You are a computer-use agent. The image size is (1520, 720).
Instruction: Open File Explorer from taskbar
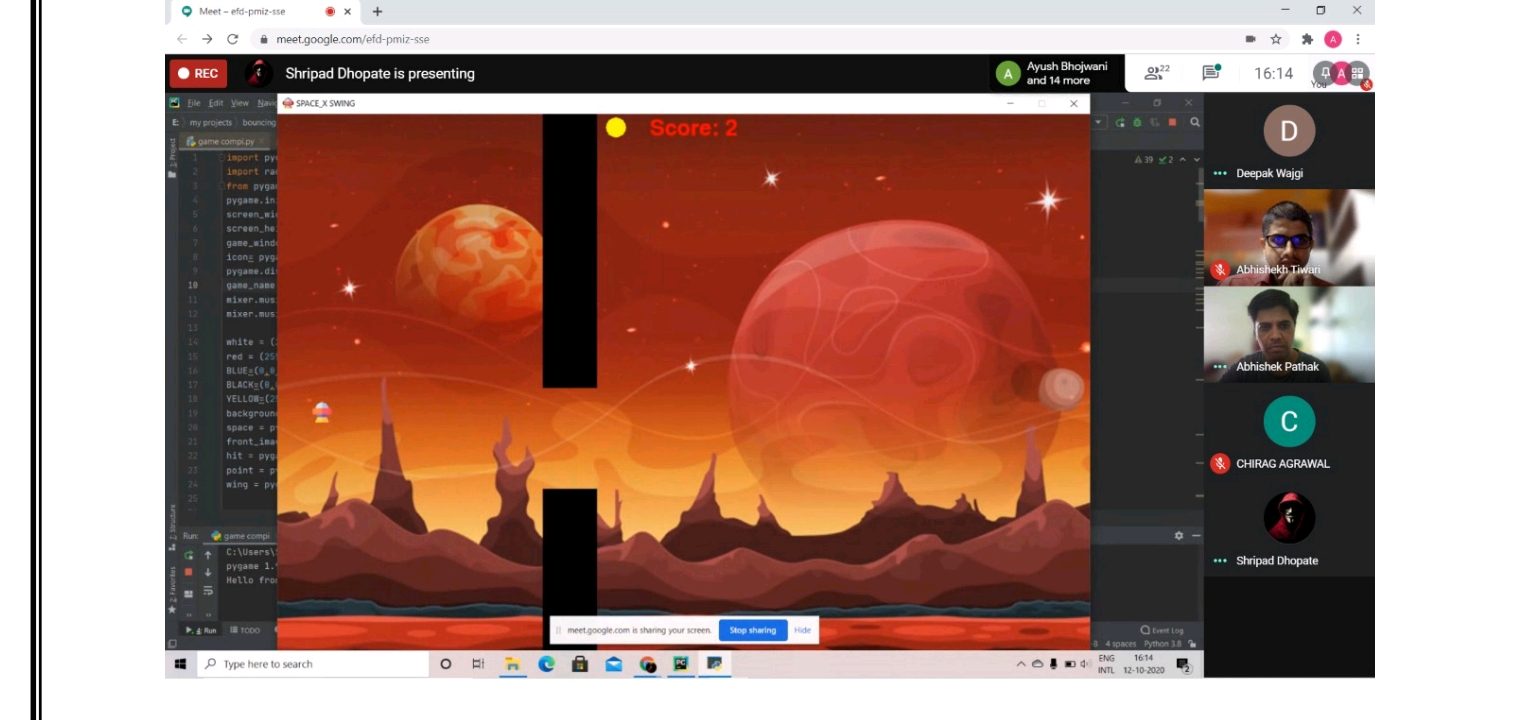coord(513,664)
